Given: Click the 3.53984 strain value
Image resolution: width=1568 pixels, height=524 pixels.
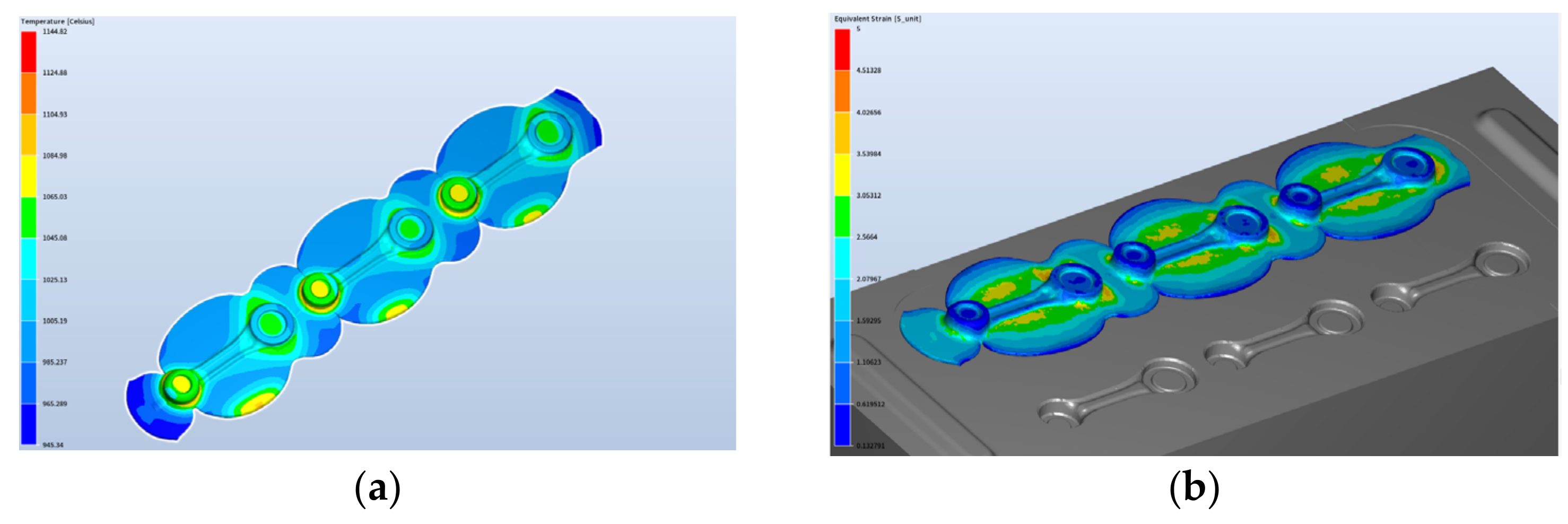Looking at the screenshot, I should coord(869,154).
